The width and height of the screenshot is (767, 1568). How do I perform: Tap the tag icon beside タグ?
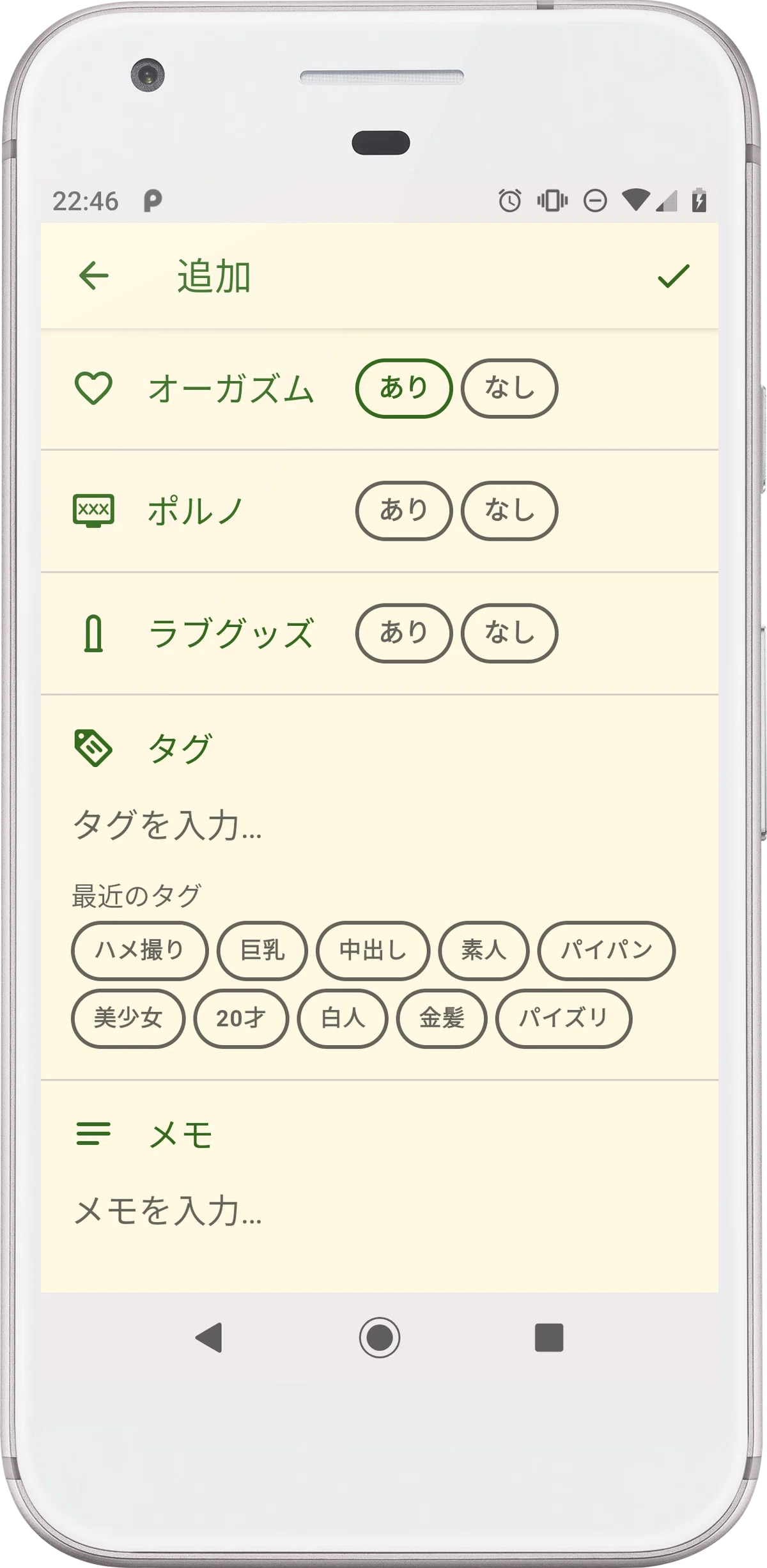(x=93, y=747)
